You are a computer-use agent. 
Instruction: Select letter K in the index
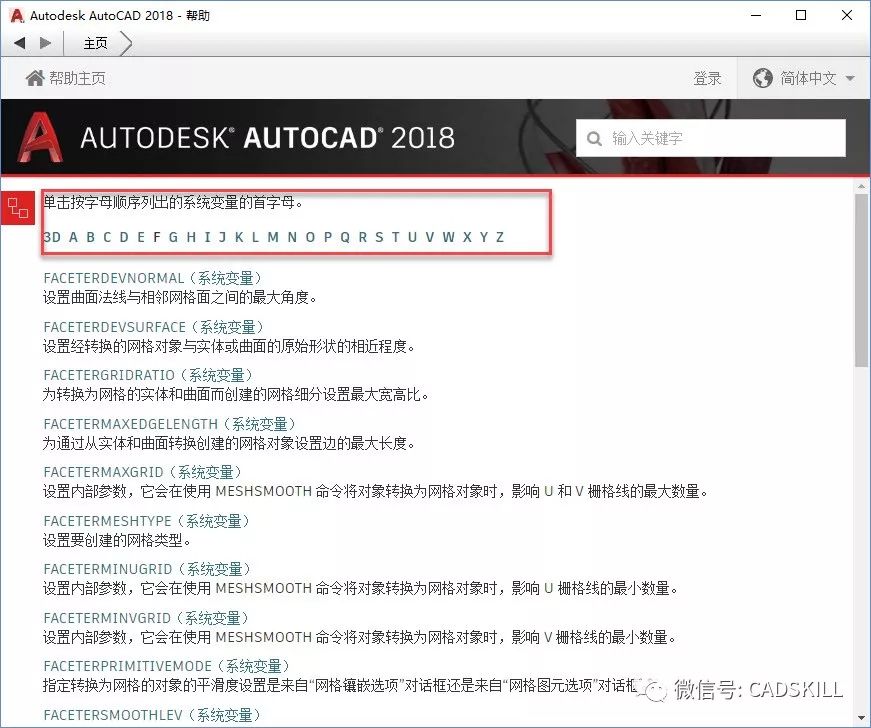(x=239, y=237)
